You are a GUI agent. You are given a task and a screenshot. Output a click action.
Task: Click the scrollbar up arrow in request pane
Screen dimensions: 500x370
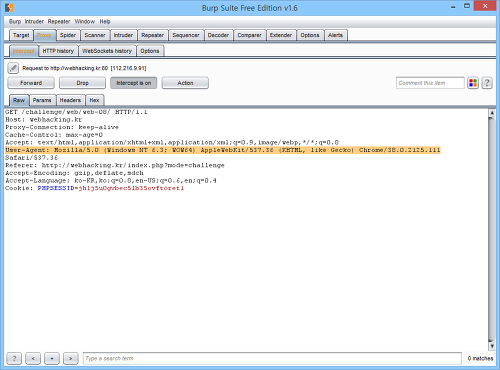pyautogui.click(x=492, y=113)
